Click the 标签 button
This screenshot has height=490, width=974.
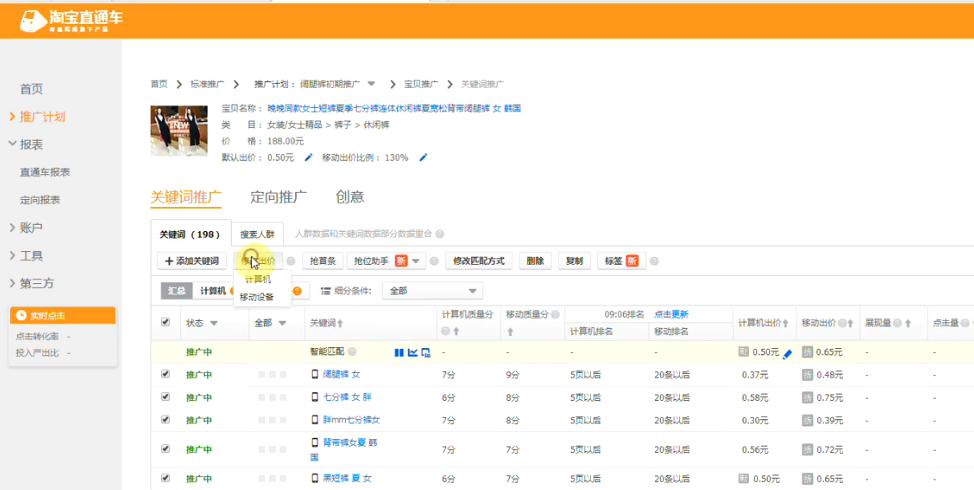tap(621, 261)
